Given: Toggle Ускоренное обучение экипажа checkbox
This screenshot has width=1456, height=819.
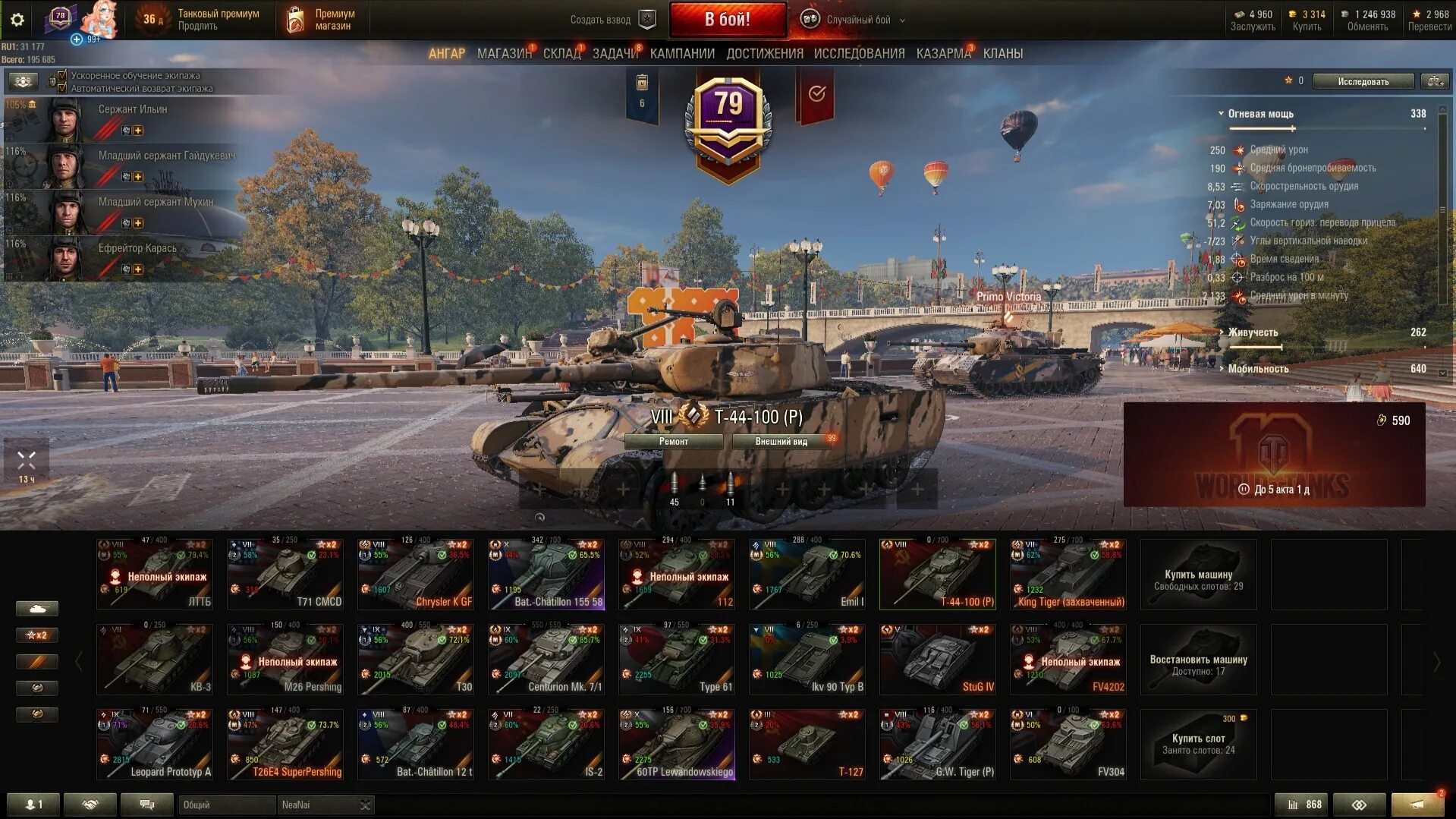Looking at the screenshot, I should pos(62,75).
